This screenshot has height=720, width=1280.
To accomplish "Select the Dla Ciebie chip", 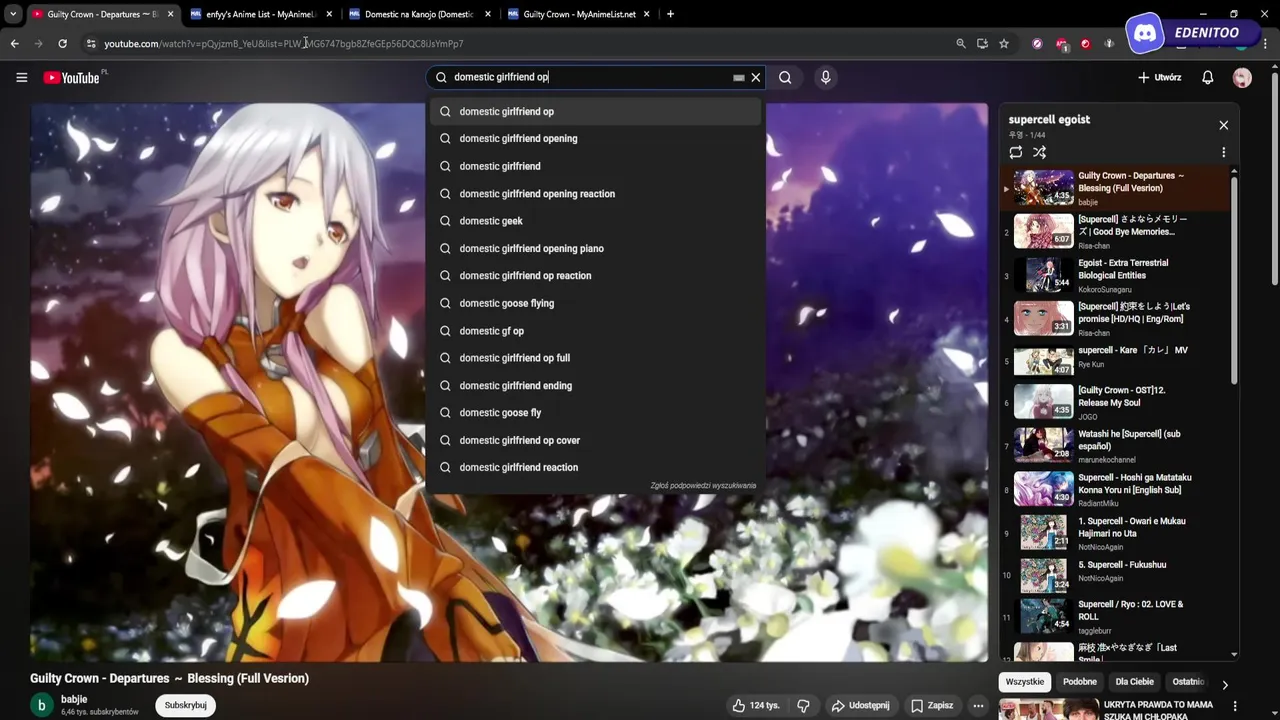I will pyautogui.click(x=1135, y=682).
